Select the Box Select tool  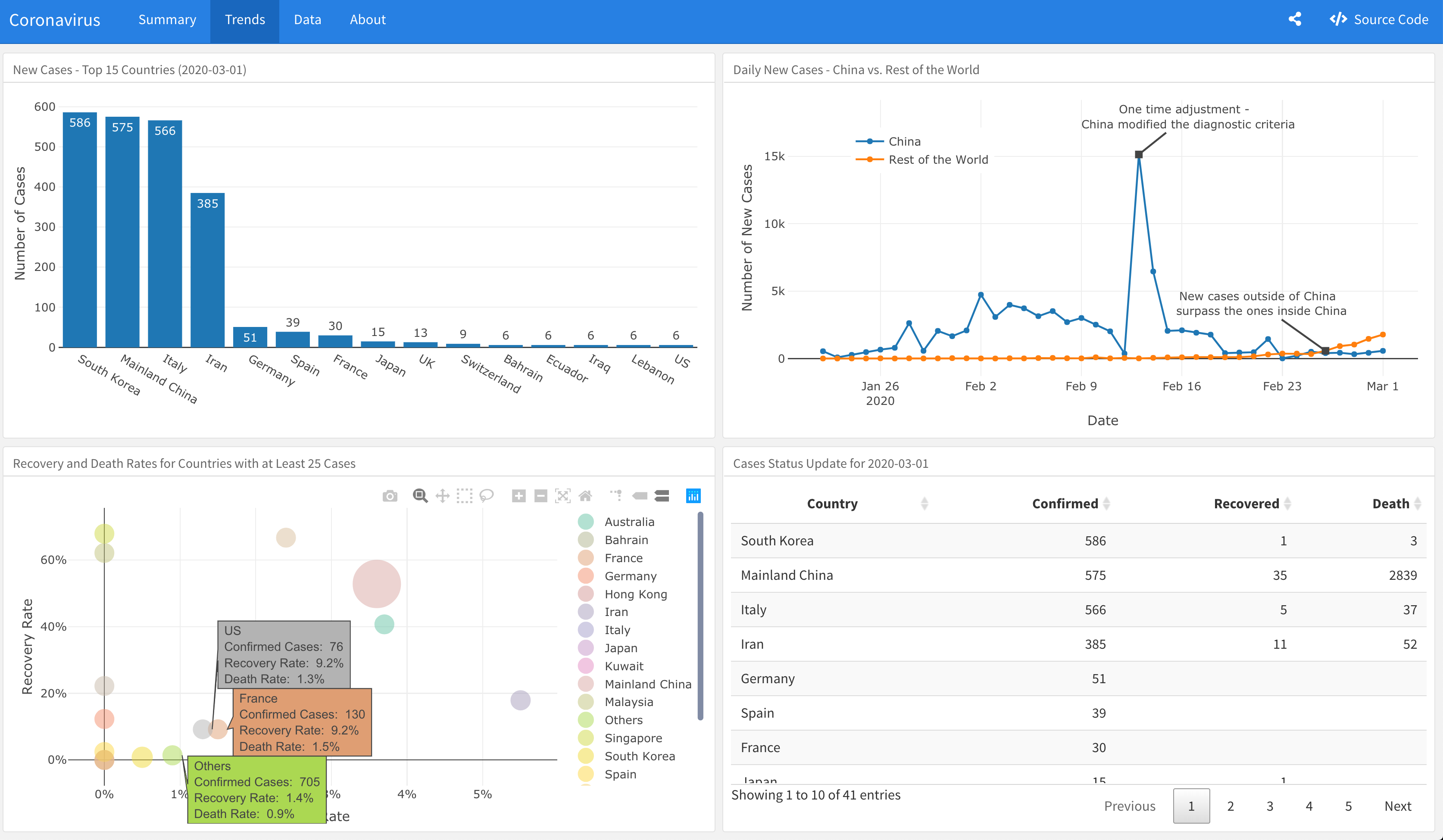click(464, 496)
